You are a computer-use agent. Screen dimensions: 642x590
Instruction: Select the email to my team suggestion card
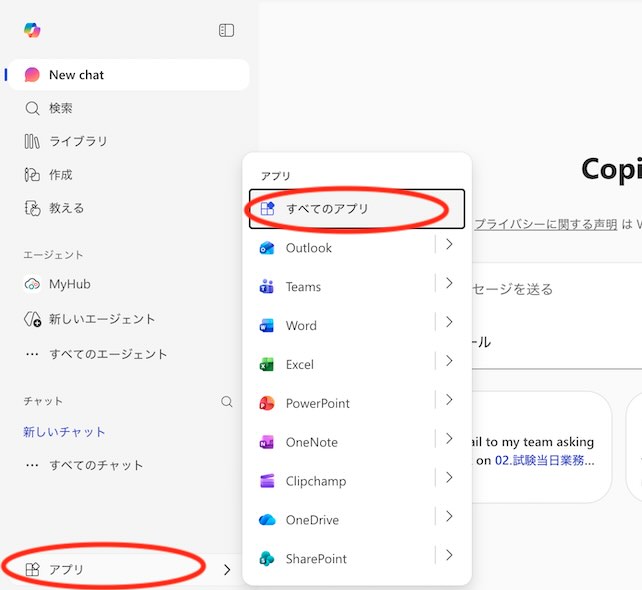[x=541, y=447]
